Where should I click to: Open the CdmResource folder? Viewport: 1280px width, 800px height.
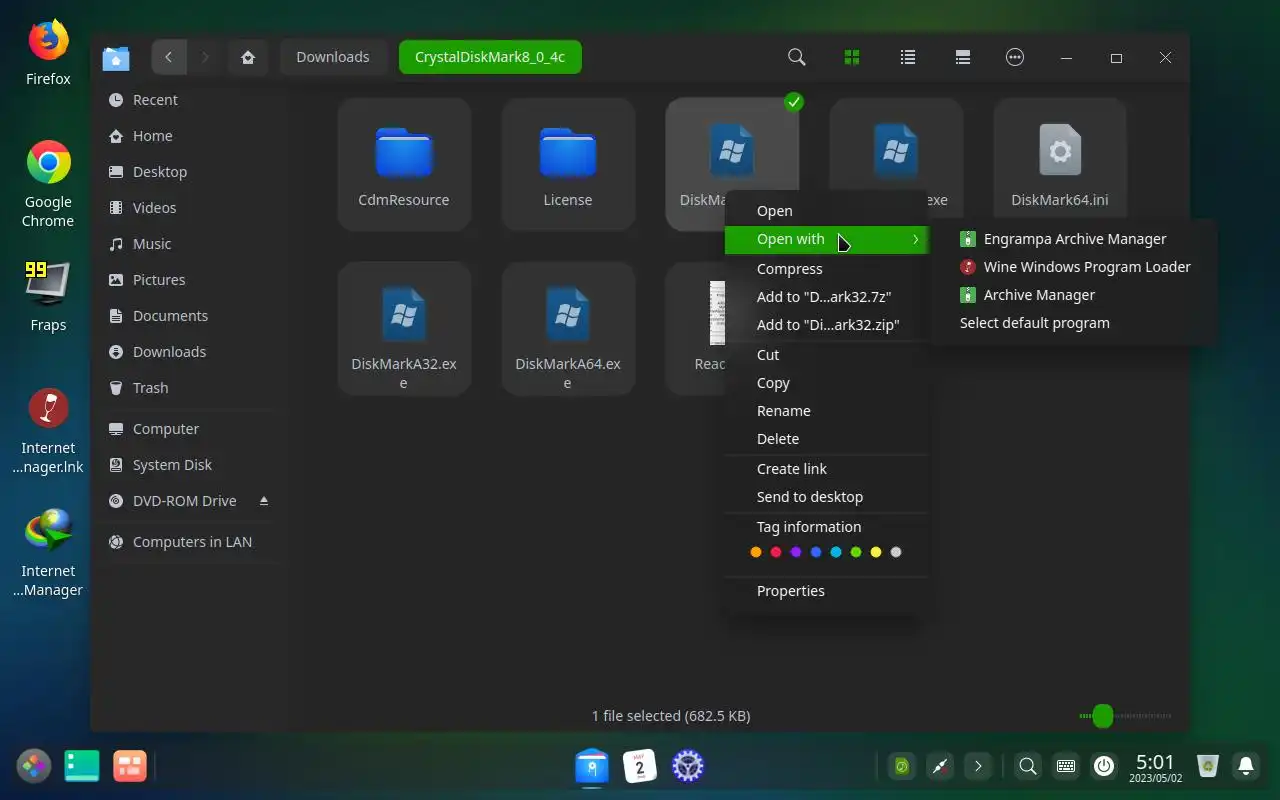coord(404,165)
